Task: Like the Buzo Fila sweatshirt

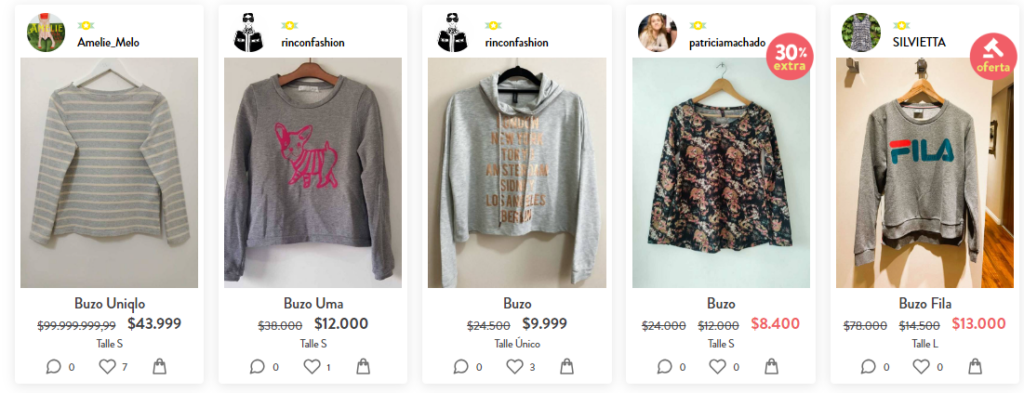Action: tap(922, 367)
